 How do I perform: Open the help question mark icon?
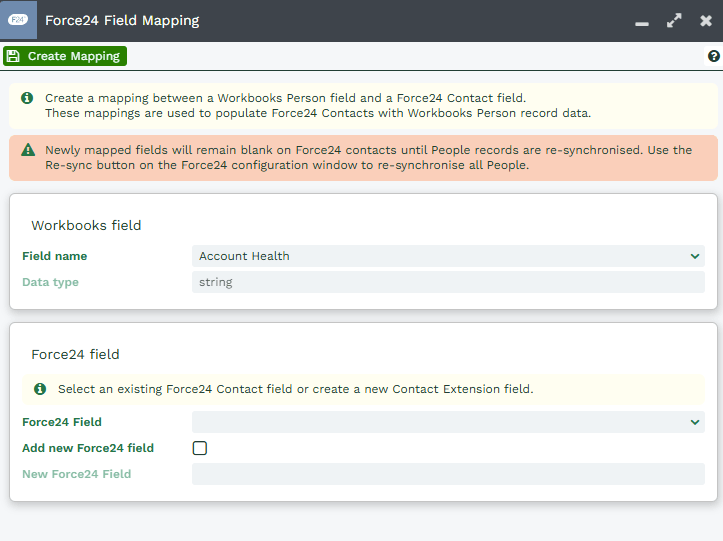tap(713, 56)
